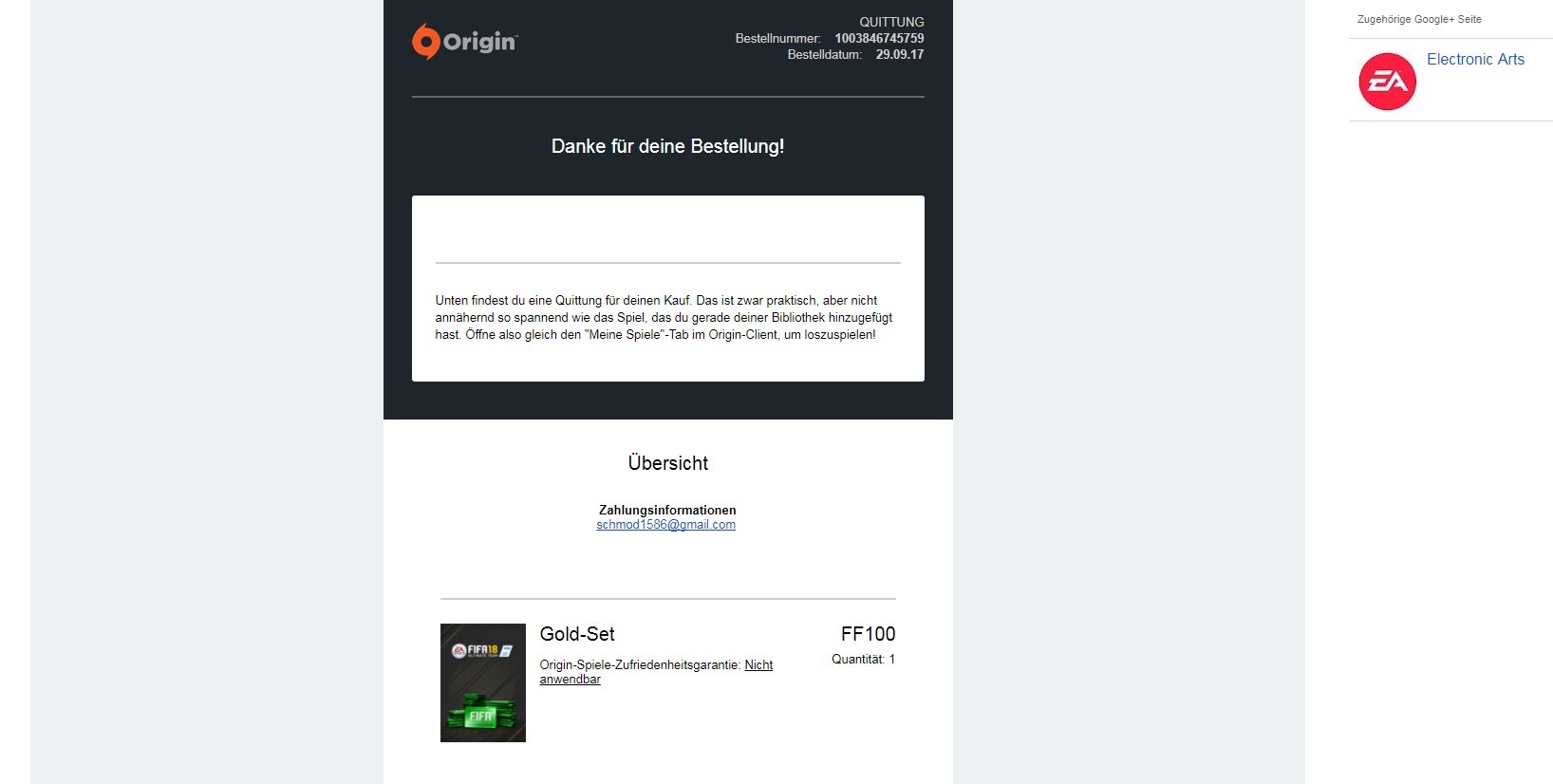The width and height of the screenshot is (1553, 784).
Task: Click the 'Bestellnummer:' label
Action: point(777,38)
